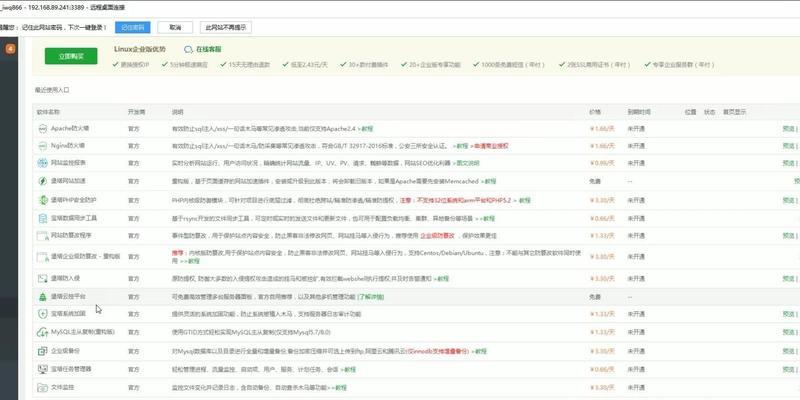The image size is (800, 400).
Task: Click the 堡塔企业级防篡改 - 重构版 icon
Action: (x=43, y=257)
